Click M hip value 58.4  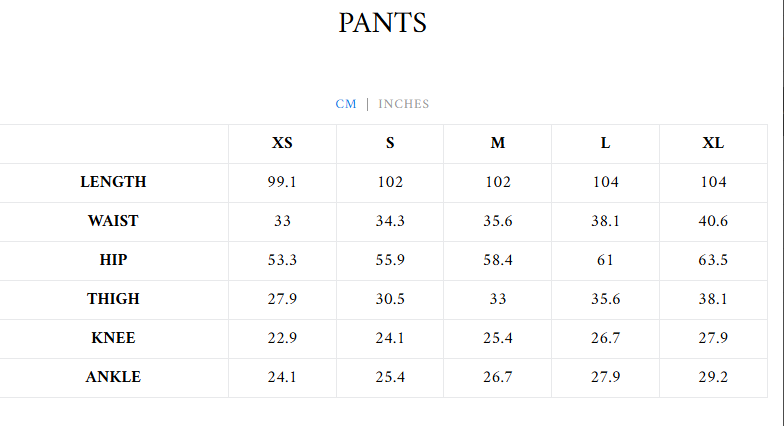point(497,260)
